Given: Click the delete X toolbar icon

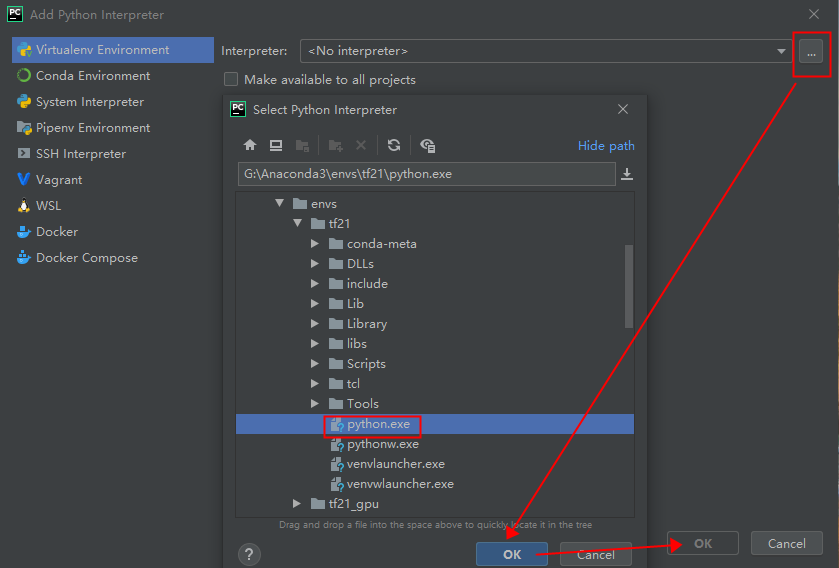Looking at the screenshot, I should (x=361, y=145).
